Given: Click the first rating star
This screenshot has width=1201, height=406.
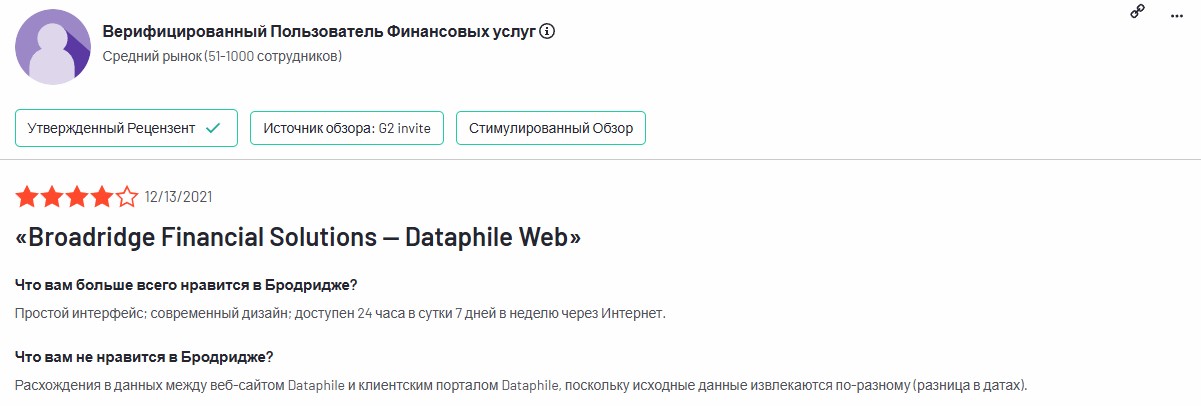Looking at the screenshot, I should pyautogui.click(x=27, y=197).
